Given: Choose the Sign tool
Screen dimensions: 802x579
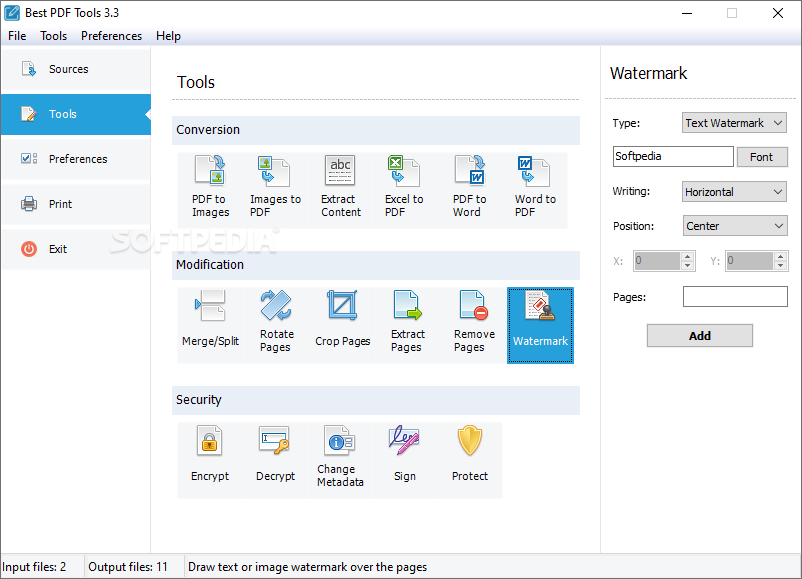Looking at the screenshot, I should pyautogui.click(x=405, y=460).
